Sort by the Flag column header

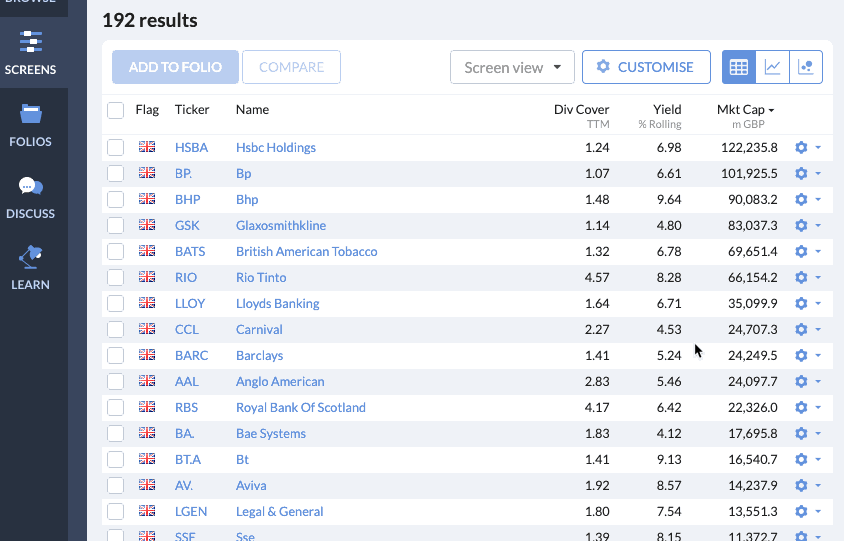point(147,110)
